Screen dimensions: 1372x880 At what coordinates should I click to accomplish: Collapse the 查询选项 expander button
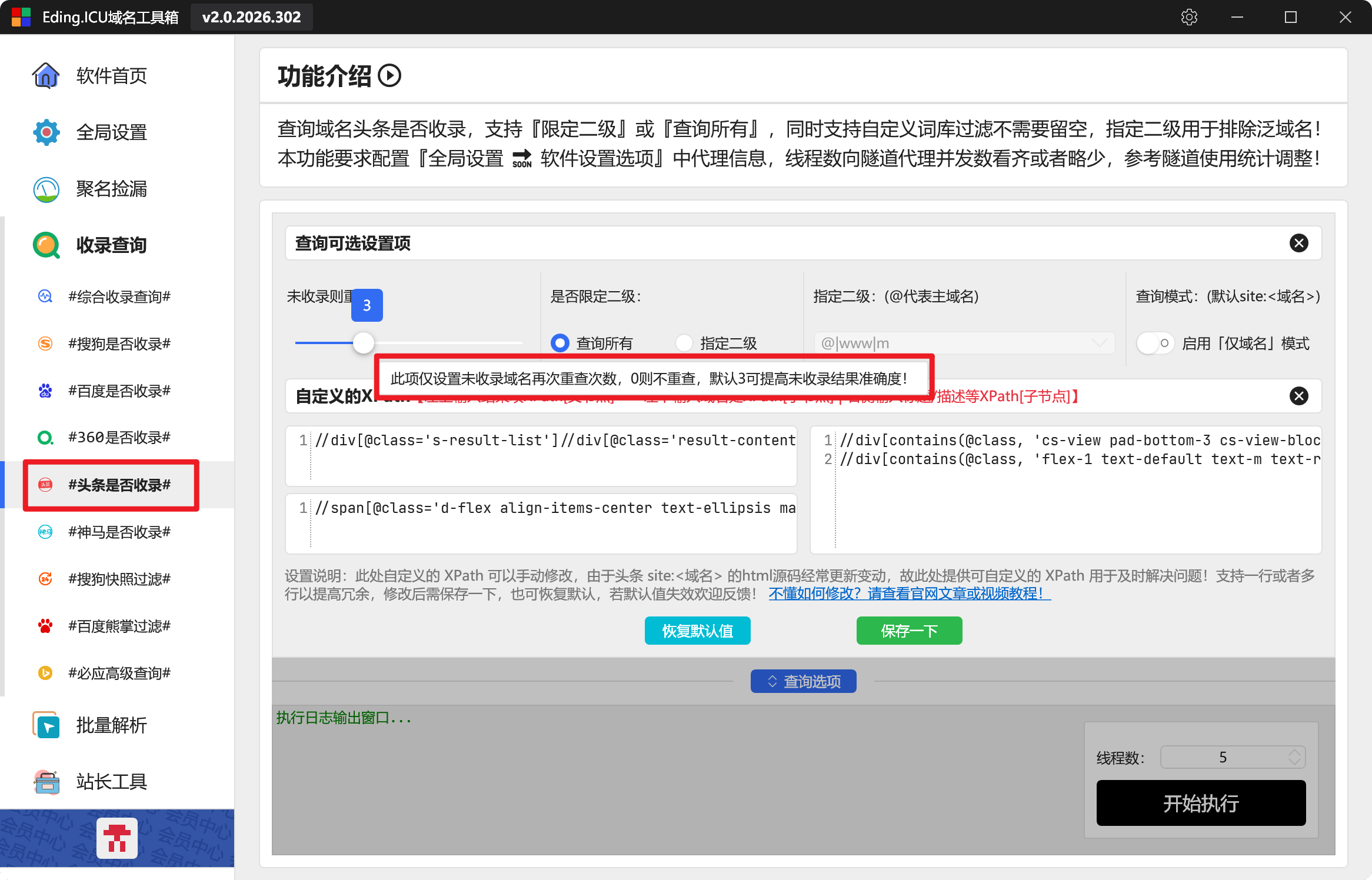[803, 681]
